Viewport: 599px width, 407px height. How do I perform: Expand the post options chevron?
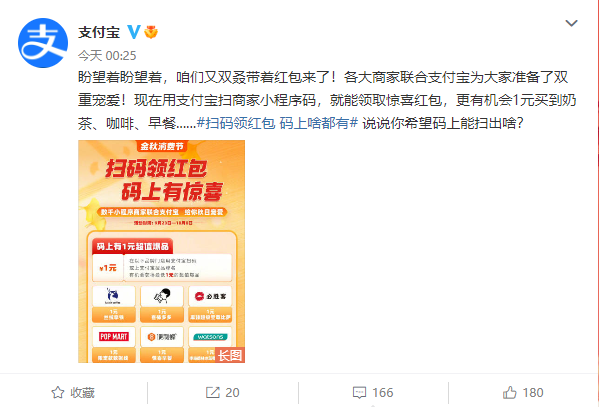click(571, 23)
